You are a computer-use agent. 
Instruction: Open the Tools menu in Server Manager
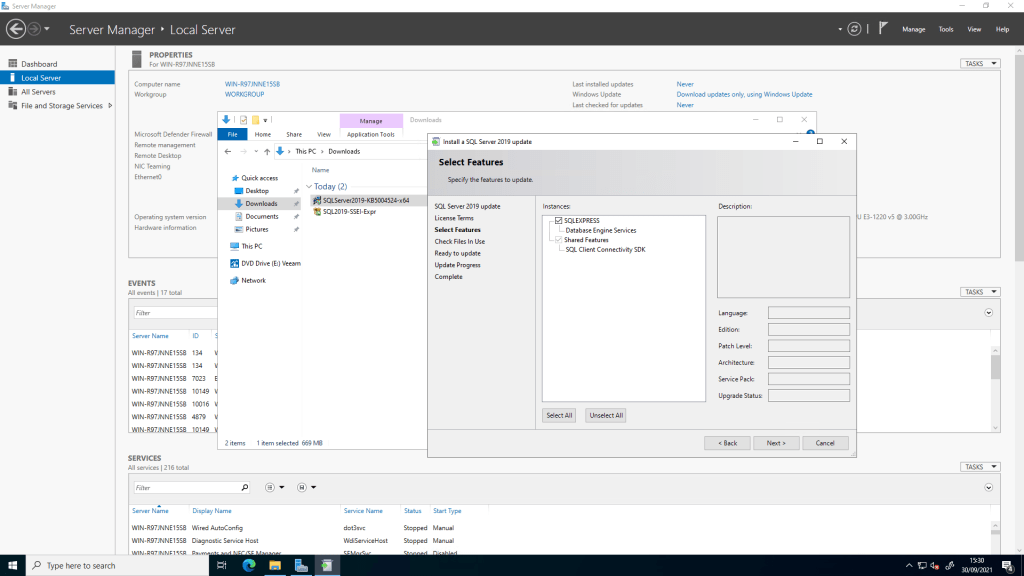(x=945, y=29)
